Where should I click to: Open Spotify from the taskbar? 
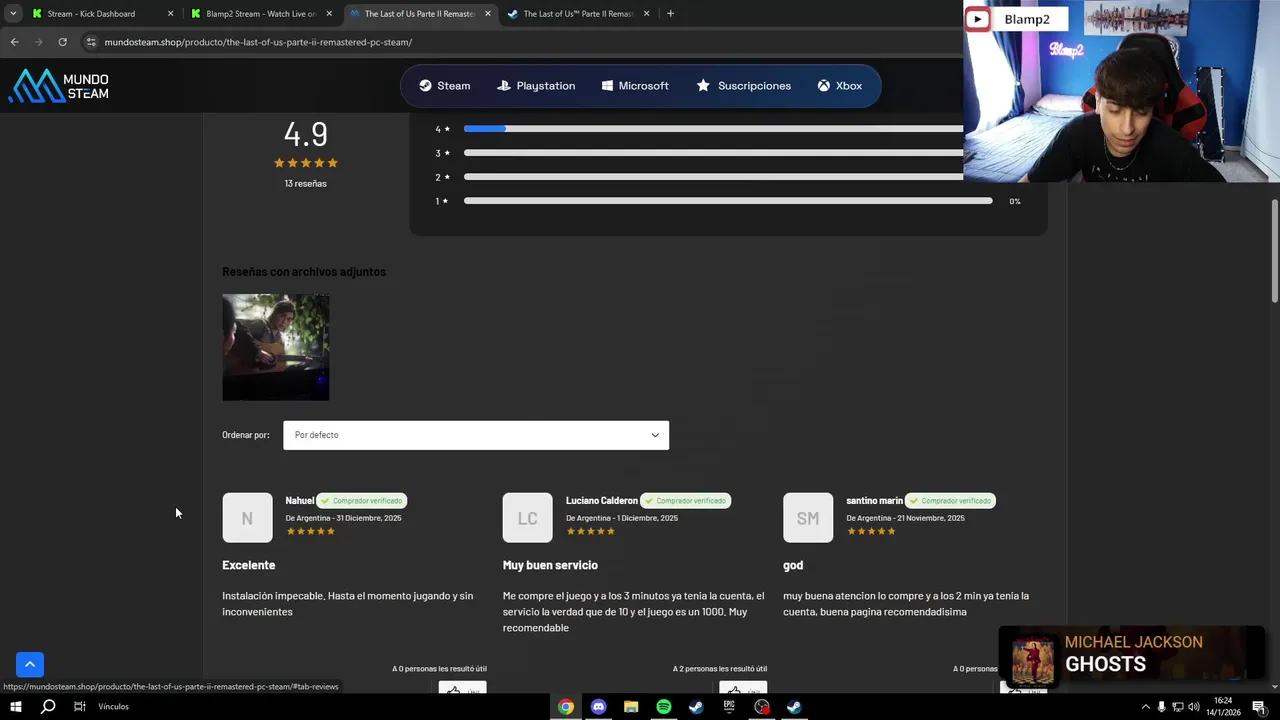click(664, 707)
